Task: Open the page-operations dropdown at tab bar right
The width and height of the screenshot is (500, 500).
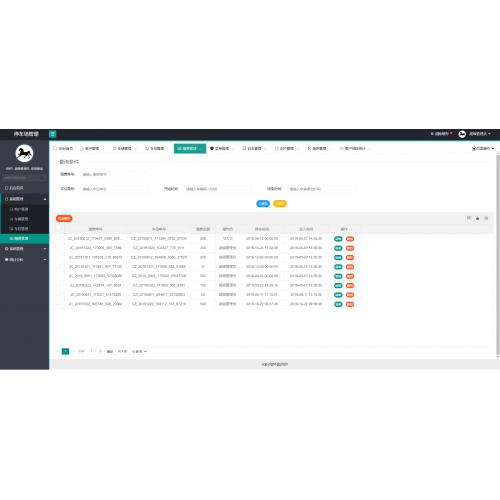Action: 483,148
